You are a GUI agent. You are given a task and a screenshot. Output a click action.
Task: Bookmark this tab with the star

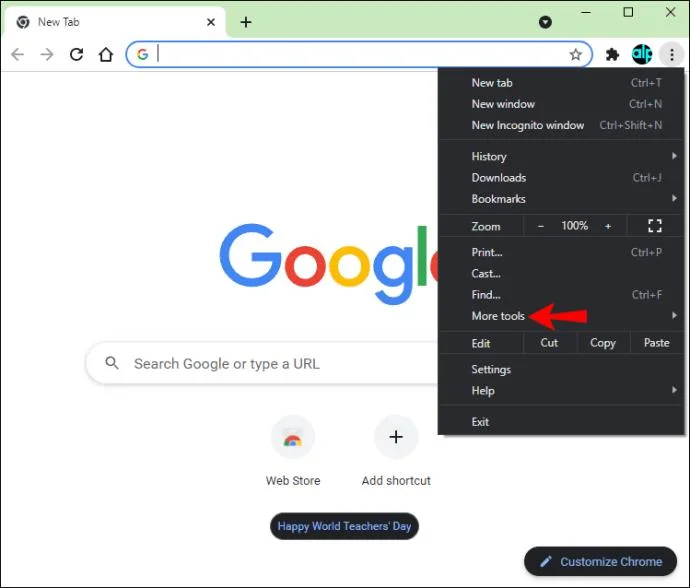576,55
